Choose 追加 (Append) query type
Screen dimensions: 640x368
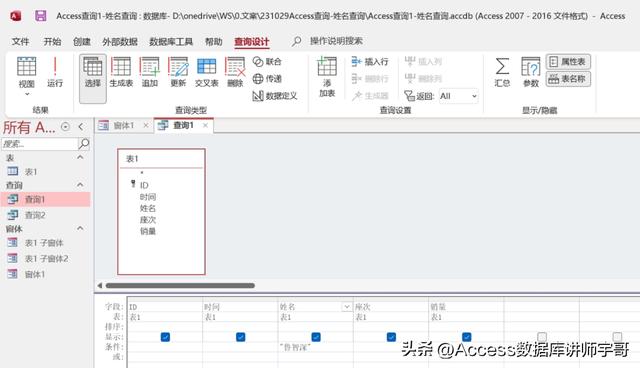point(149,72)
